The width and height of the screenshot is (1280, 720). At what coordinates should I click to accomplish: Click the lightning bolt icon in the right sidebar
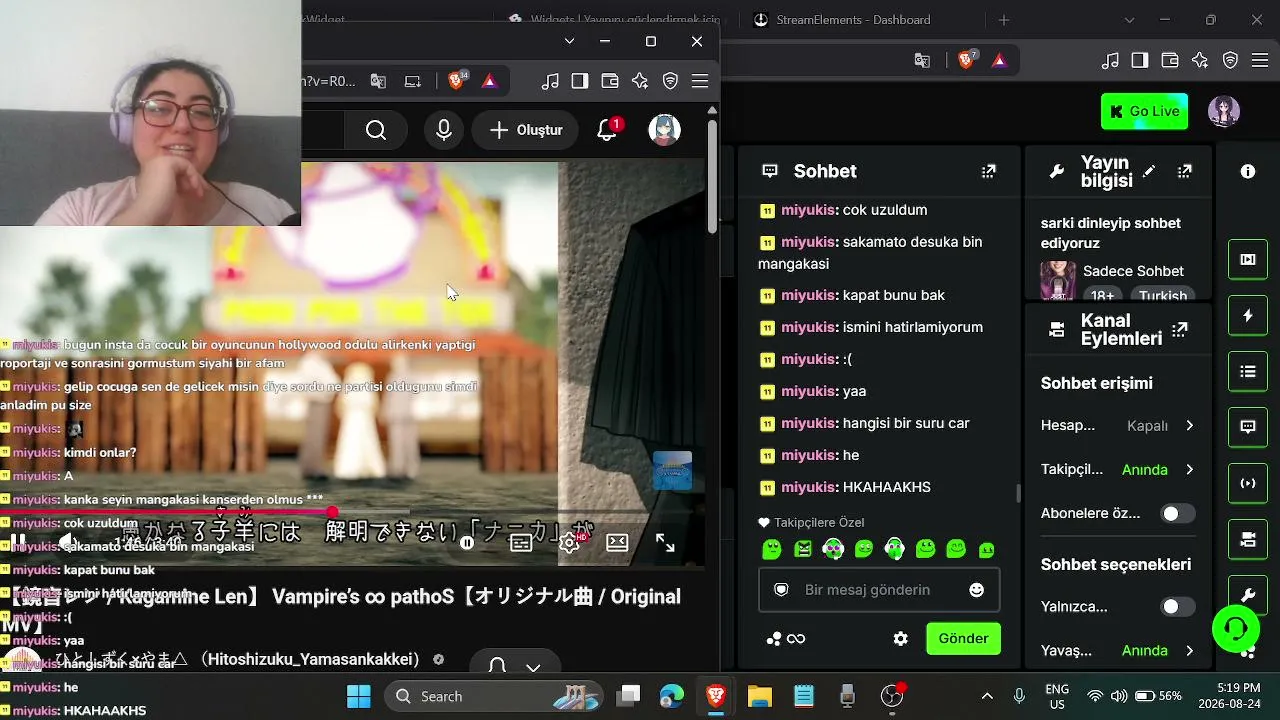click(x=1248, y=316)
